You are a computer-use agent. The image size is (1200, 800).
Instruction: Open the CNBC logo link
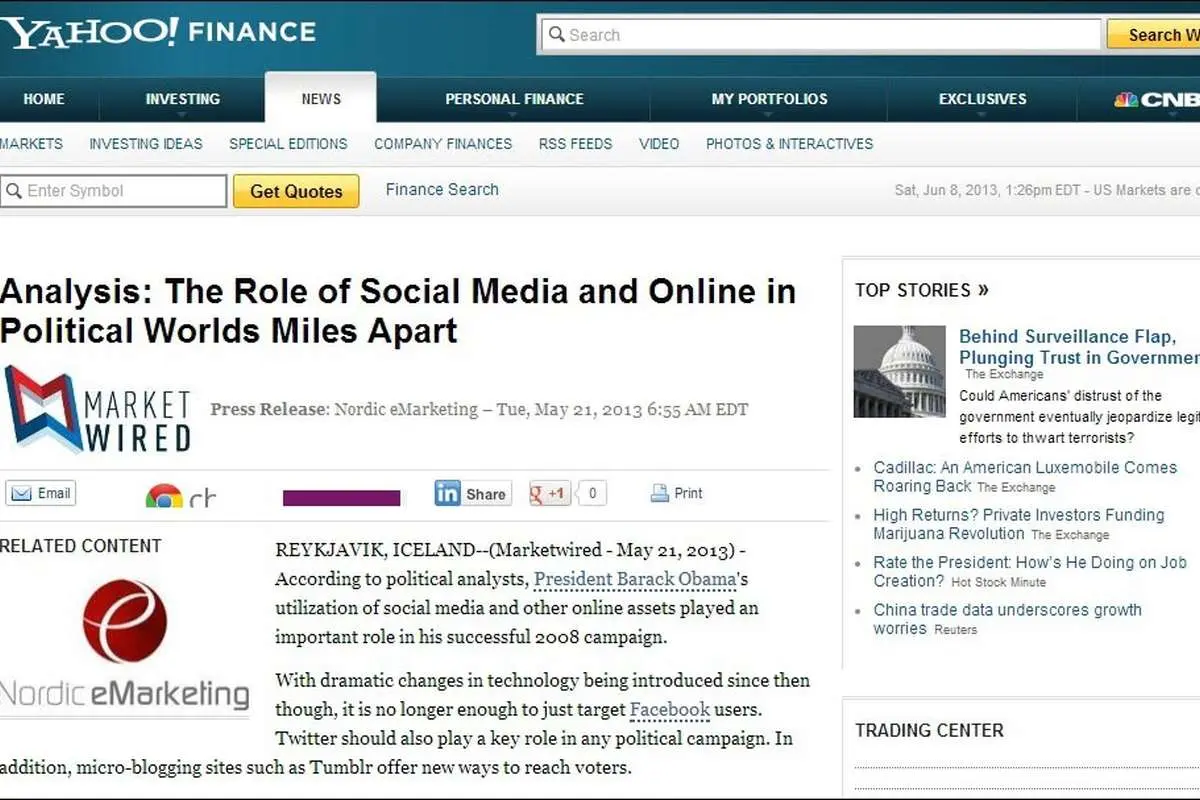point(1157,99)
